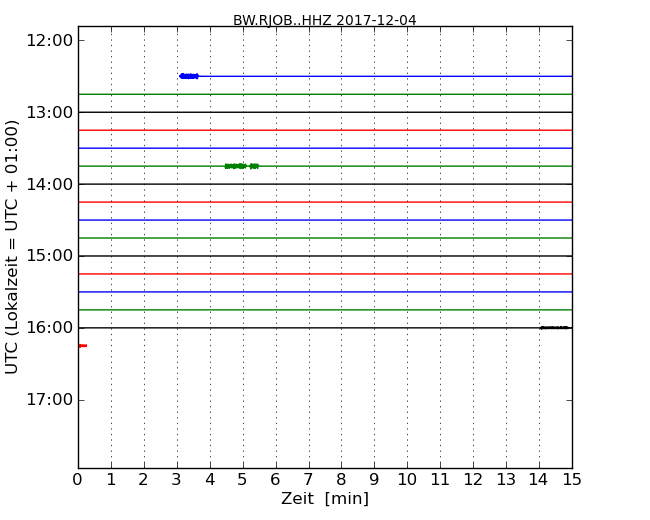Click the x-axis tick label 5

243,480
